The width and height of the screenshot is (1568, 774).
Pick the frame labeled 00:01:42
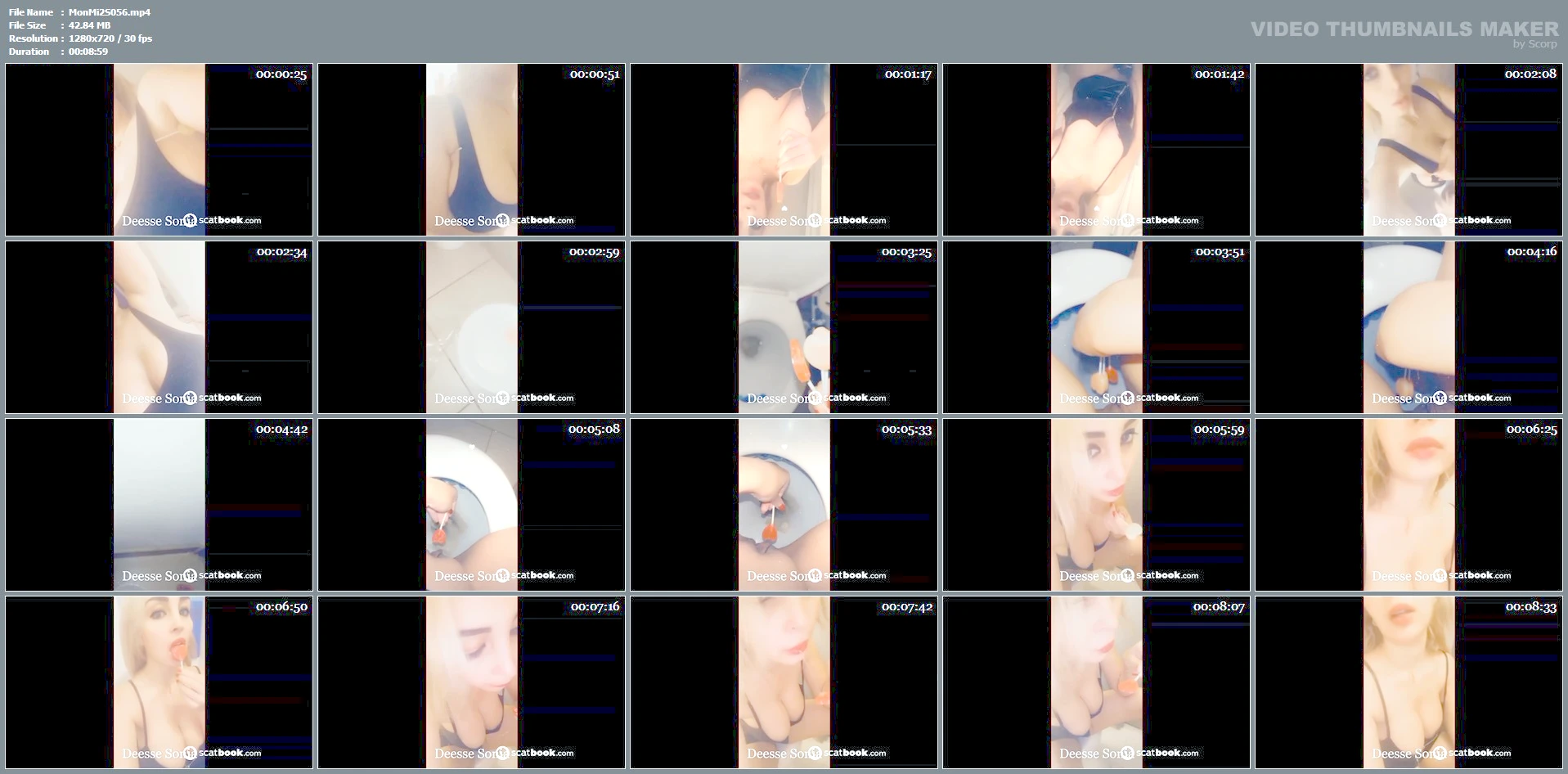(x=1096, y=150)
